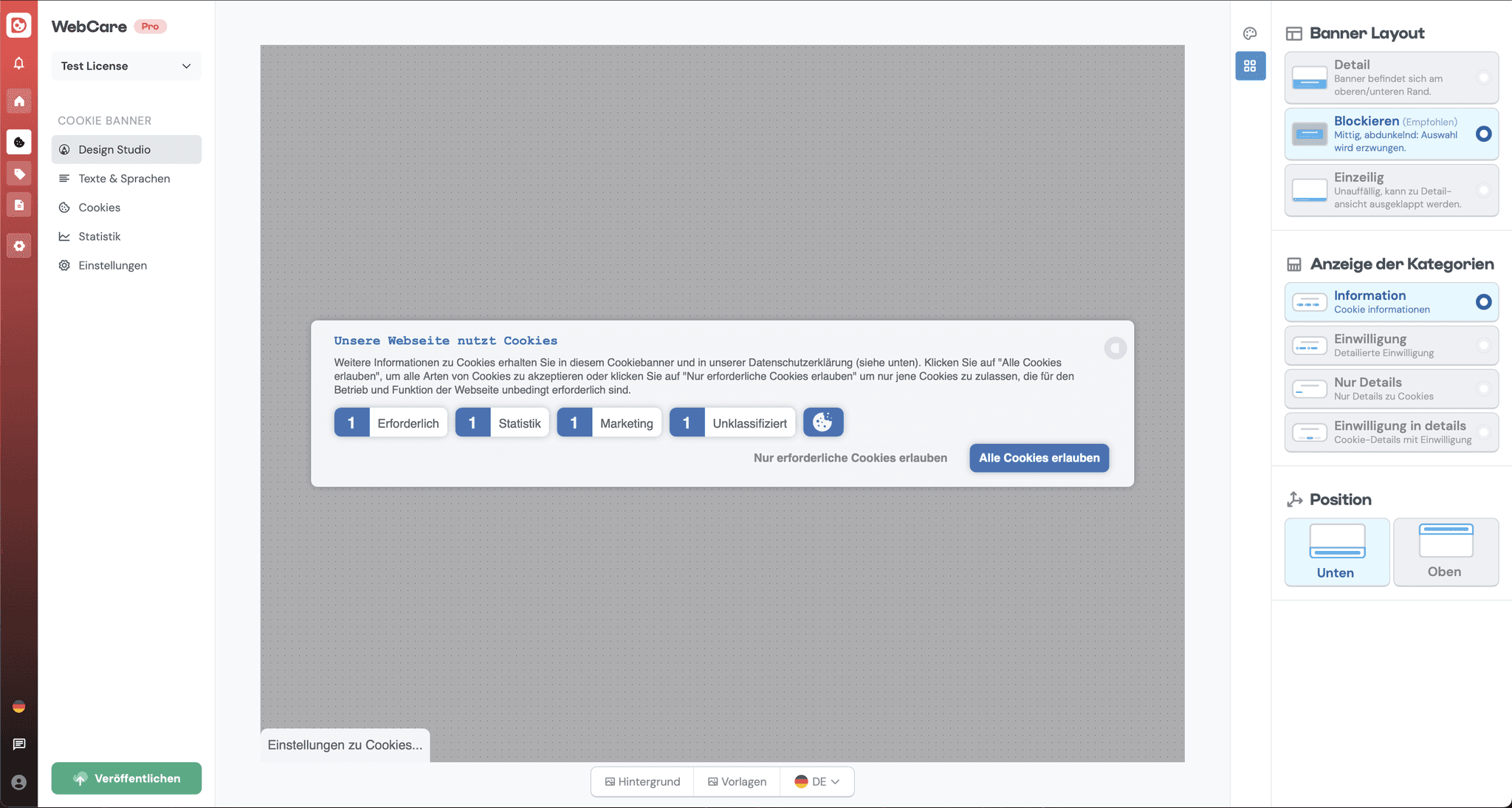1512x808 pixels.
Task: Click the Veröffentlichen publish button
Action: coord(126,778)
